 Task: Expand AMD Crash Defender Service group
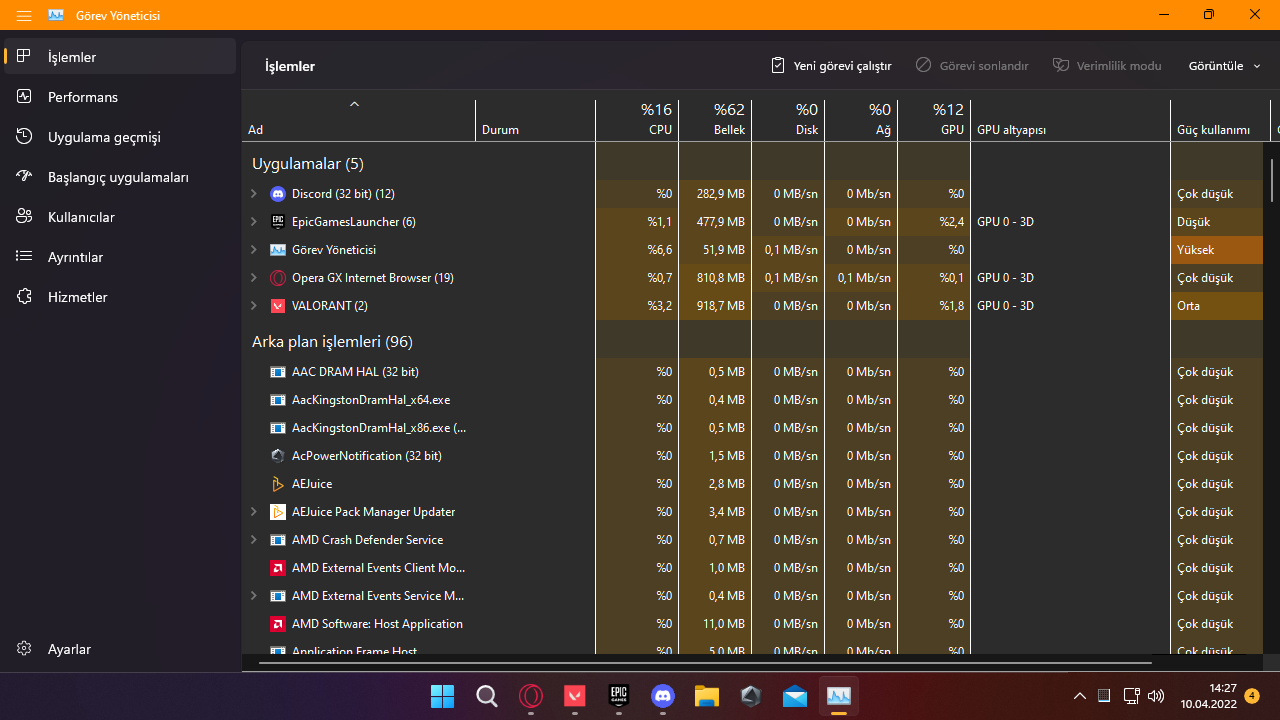254,540
